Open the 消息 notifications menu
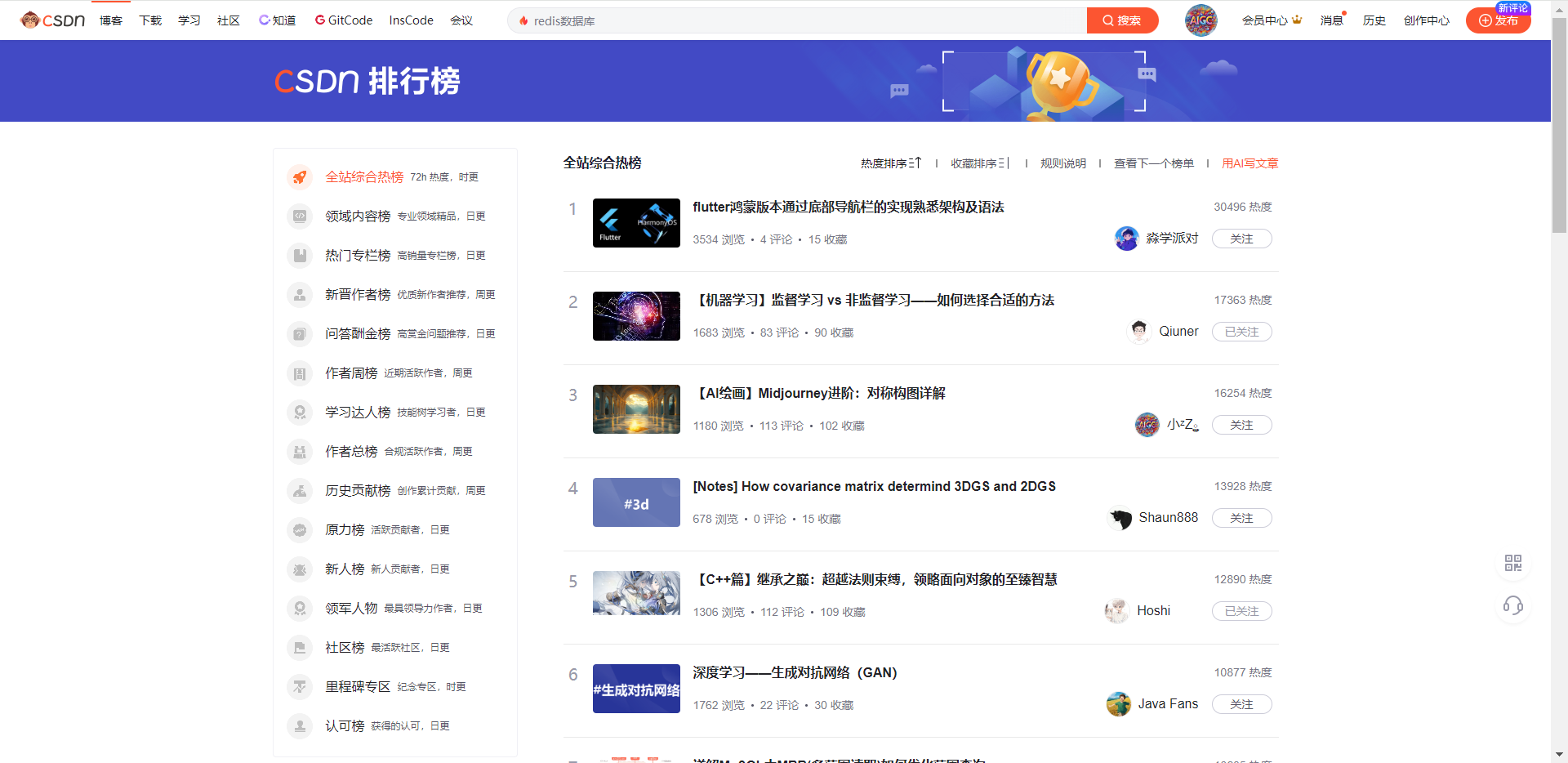 pos(1332,20)
